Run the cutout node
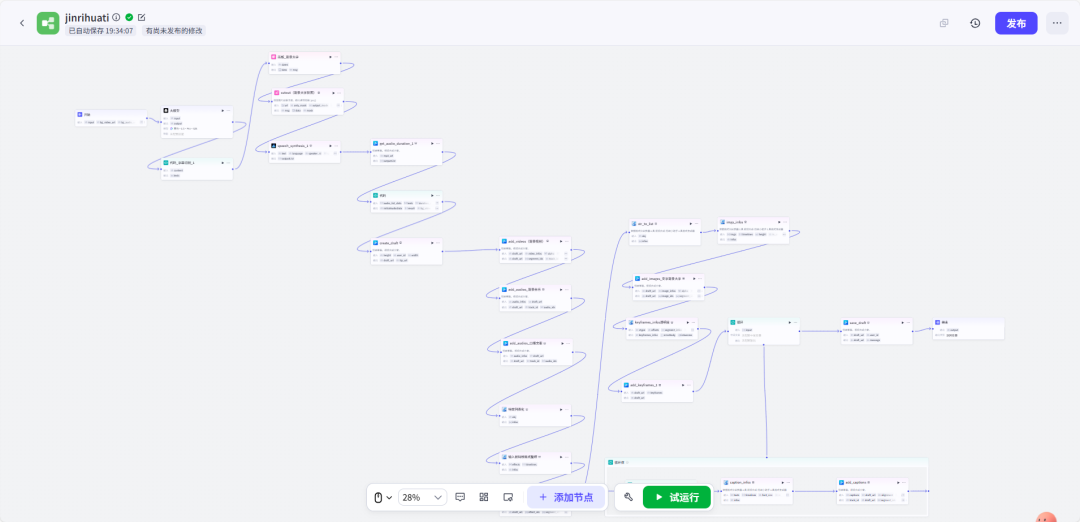 [x=333, y=92]
